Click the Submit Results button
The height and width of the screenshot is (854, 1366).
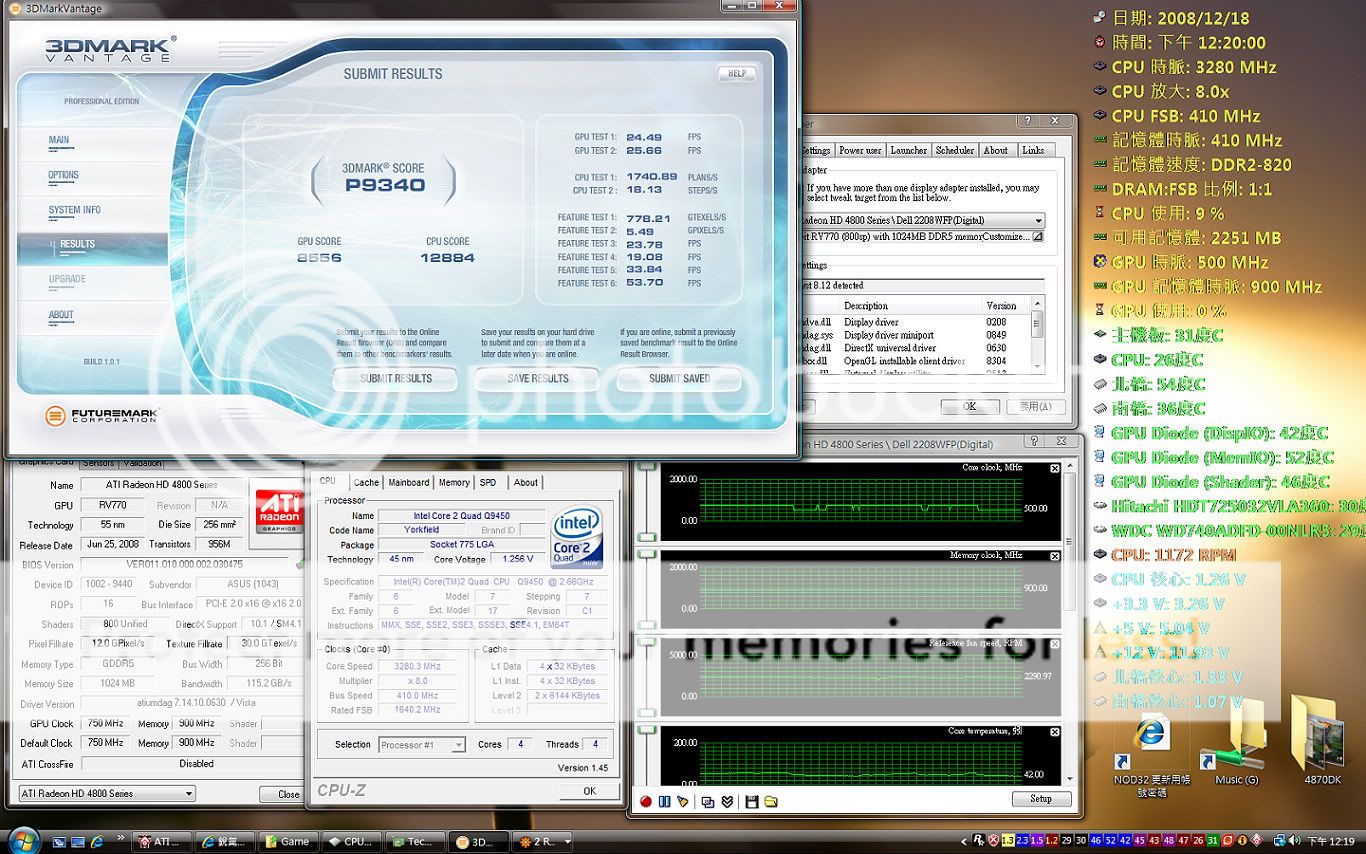pos(396,378)
